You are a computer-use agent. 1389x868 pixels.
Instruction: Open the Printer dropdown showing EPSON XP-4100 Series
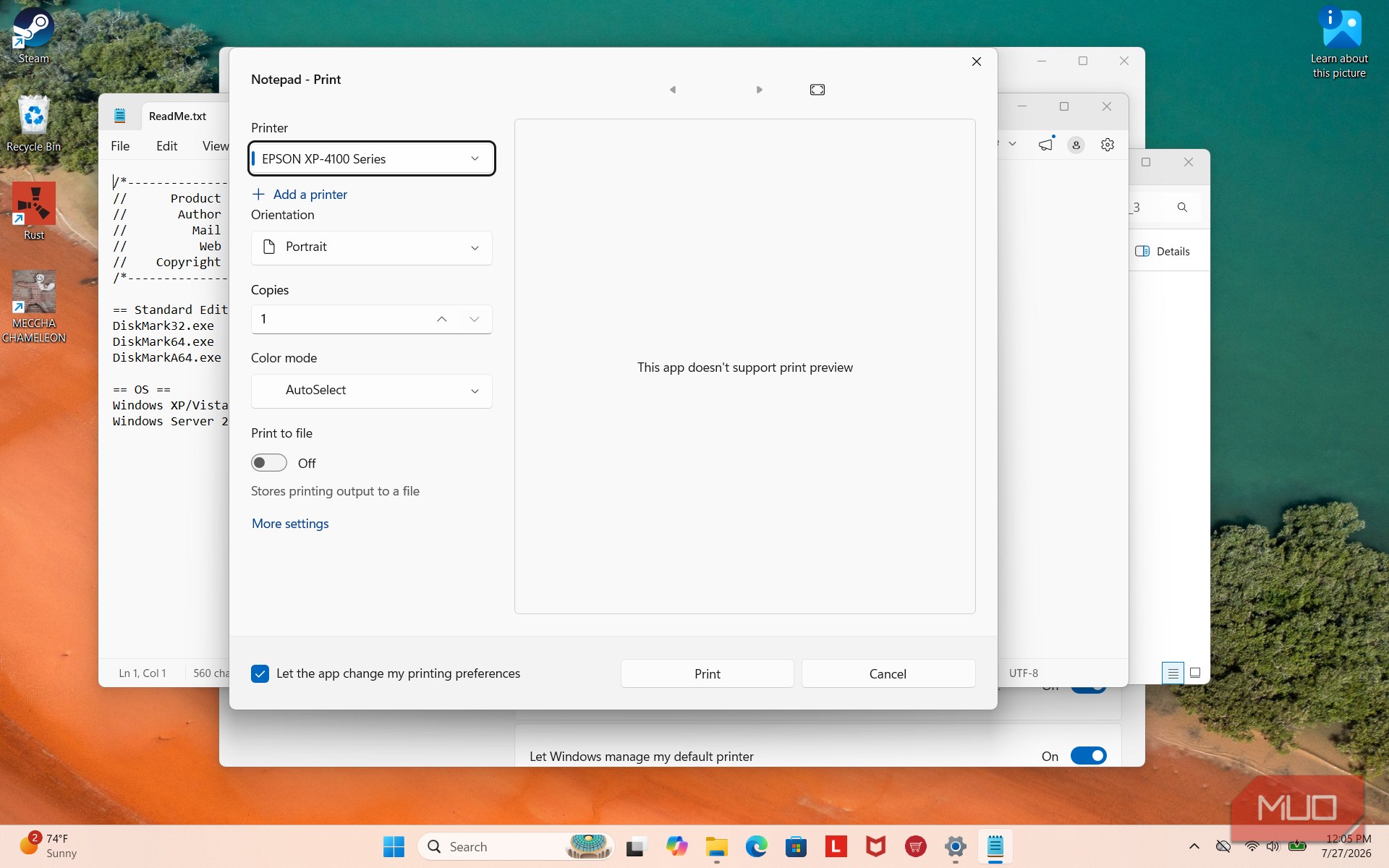click(372, 158)
